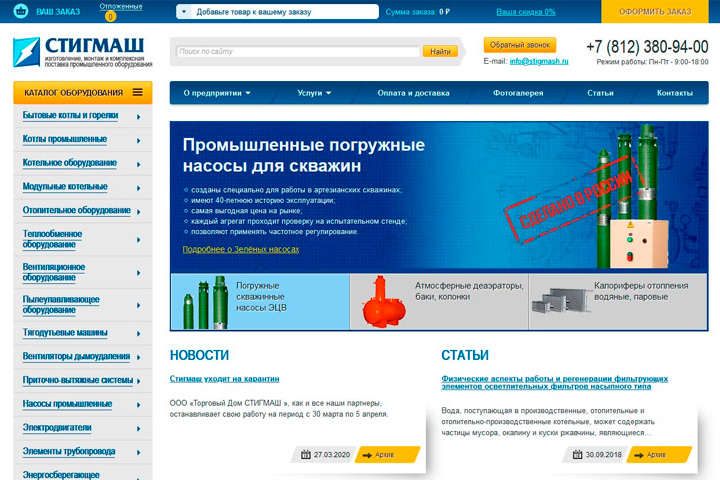Click the Оформить заказ button
This screenshot has width=720, height=480.
point(655,11)
